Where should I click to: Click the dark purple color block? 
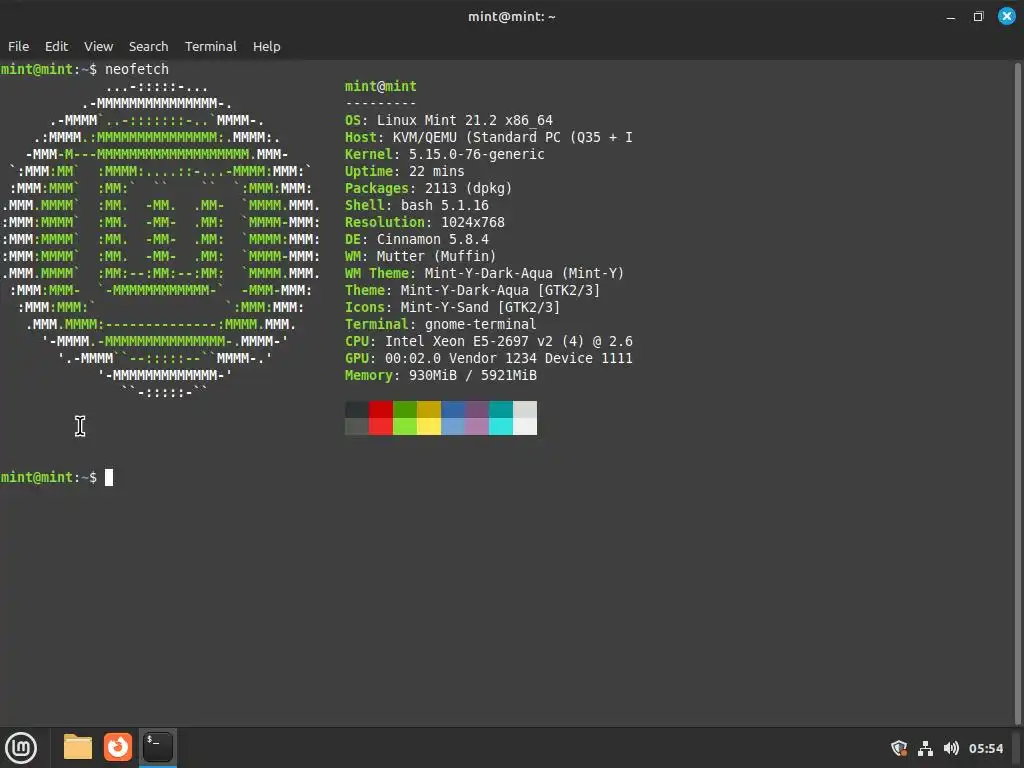coord(477,409)
